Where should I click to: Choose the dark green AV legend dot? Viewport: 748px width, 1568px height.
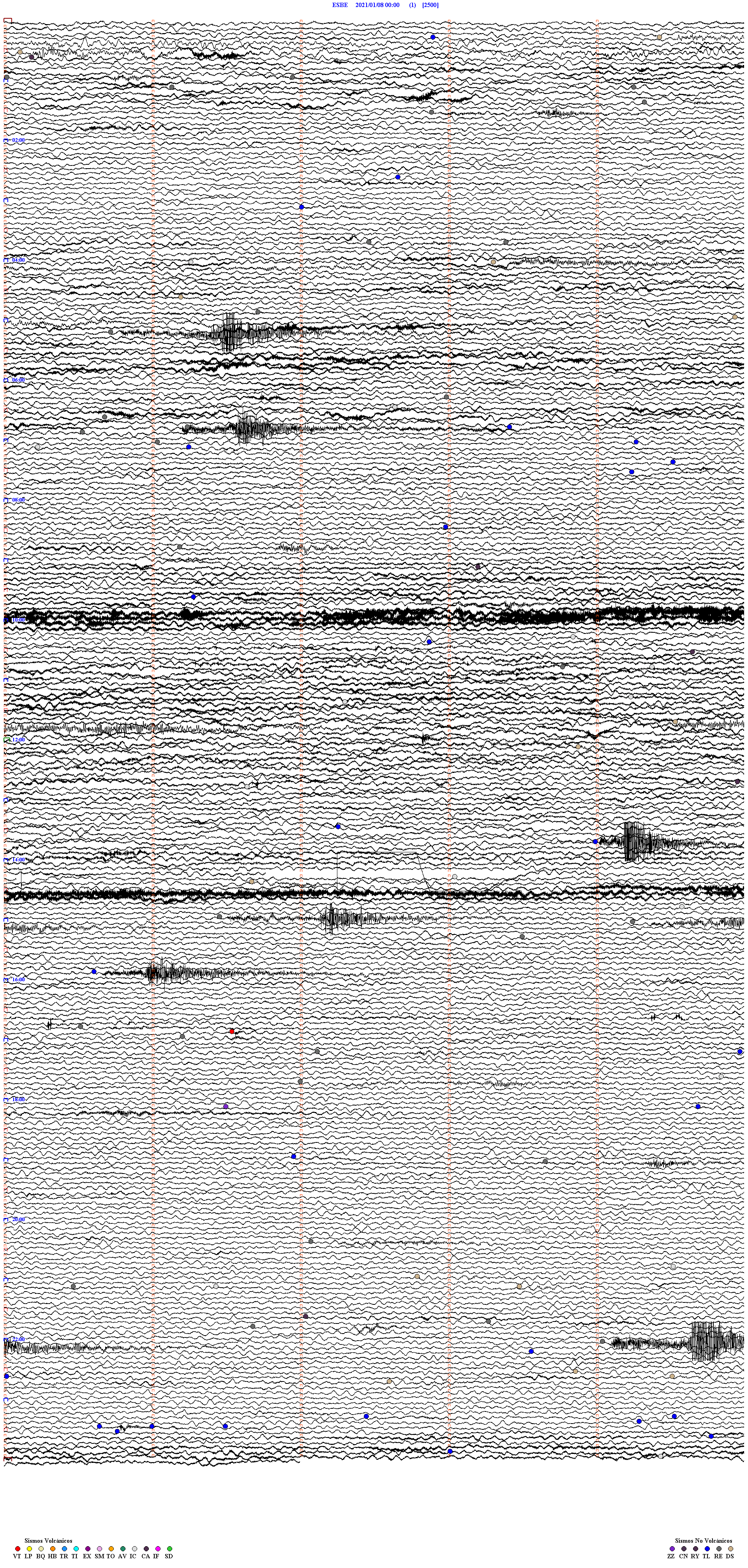pos(123,1549)
